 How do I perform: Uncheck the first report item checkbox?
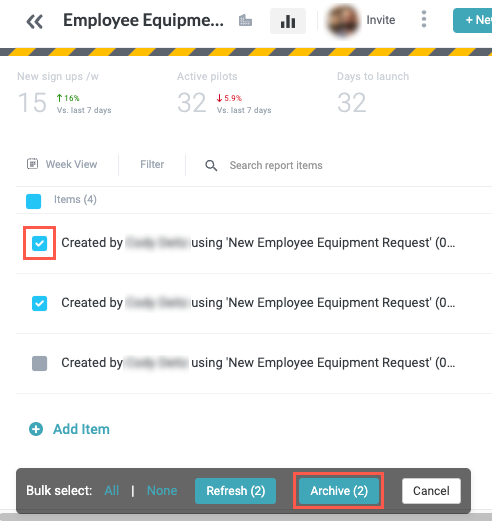point(39,243)
